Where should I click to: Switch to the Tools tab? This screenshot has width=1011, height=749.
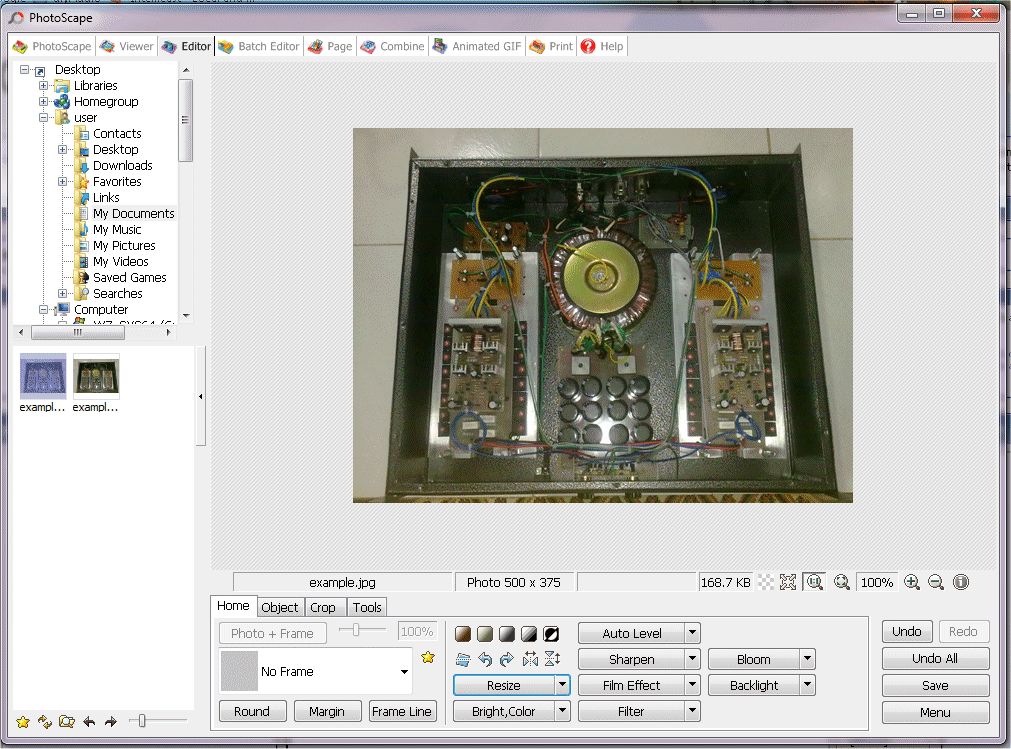click(x=367, y=607)
